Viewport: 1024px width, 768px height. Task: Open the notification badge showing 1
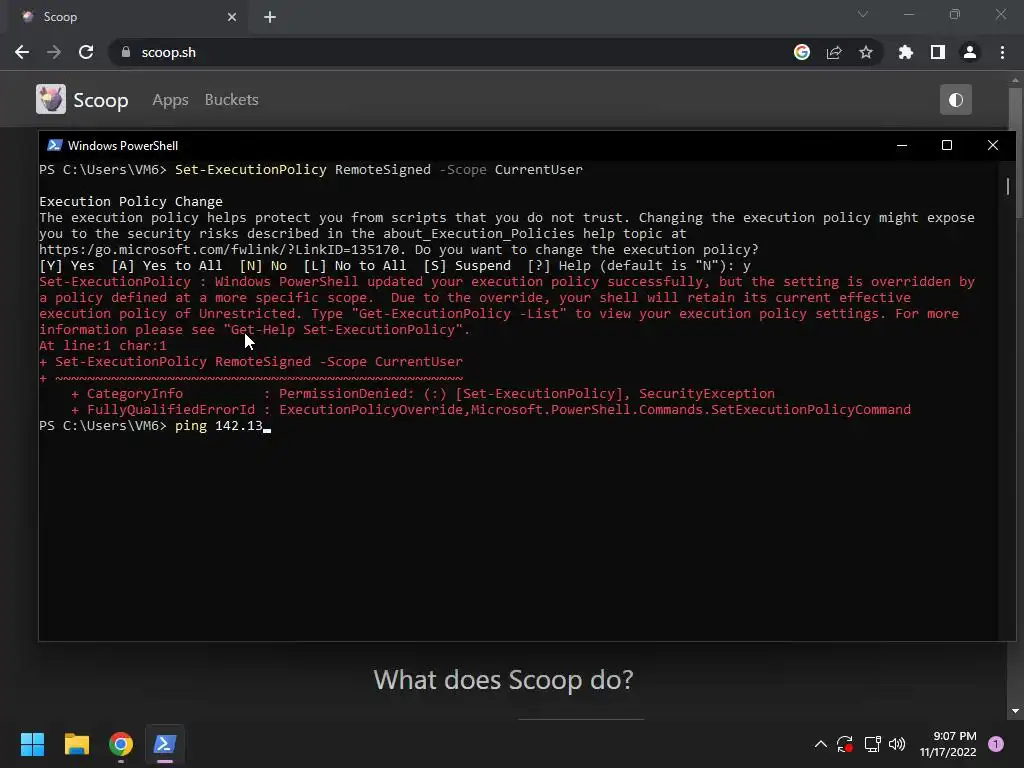[996, 744]
